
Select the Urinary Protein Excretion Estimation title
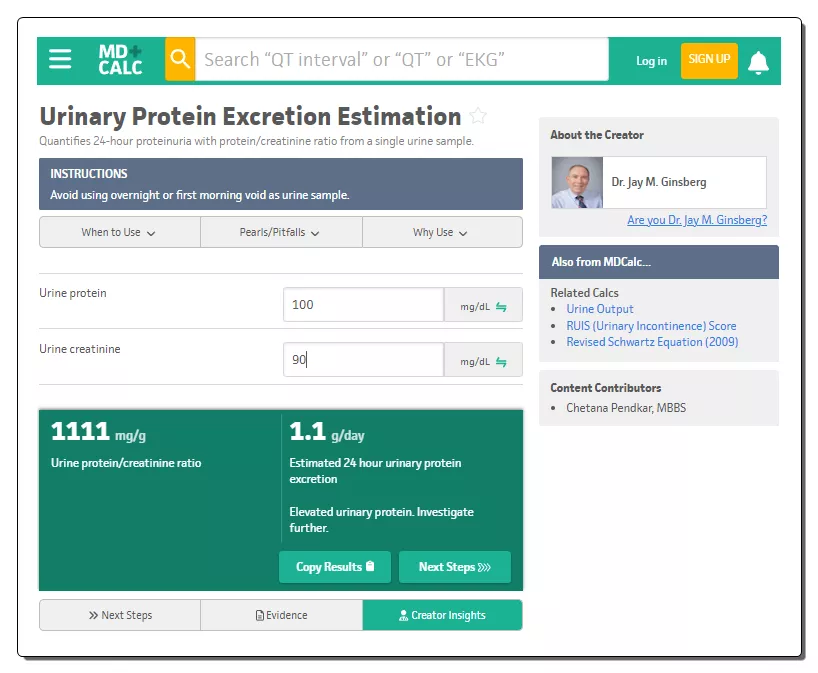tap(250, 116)
